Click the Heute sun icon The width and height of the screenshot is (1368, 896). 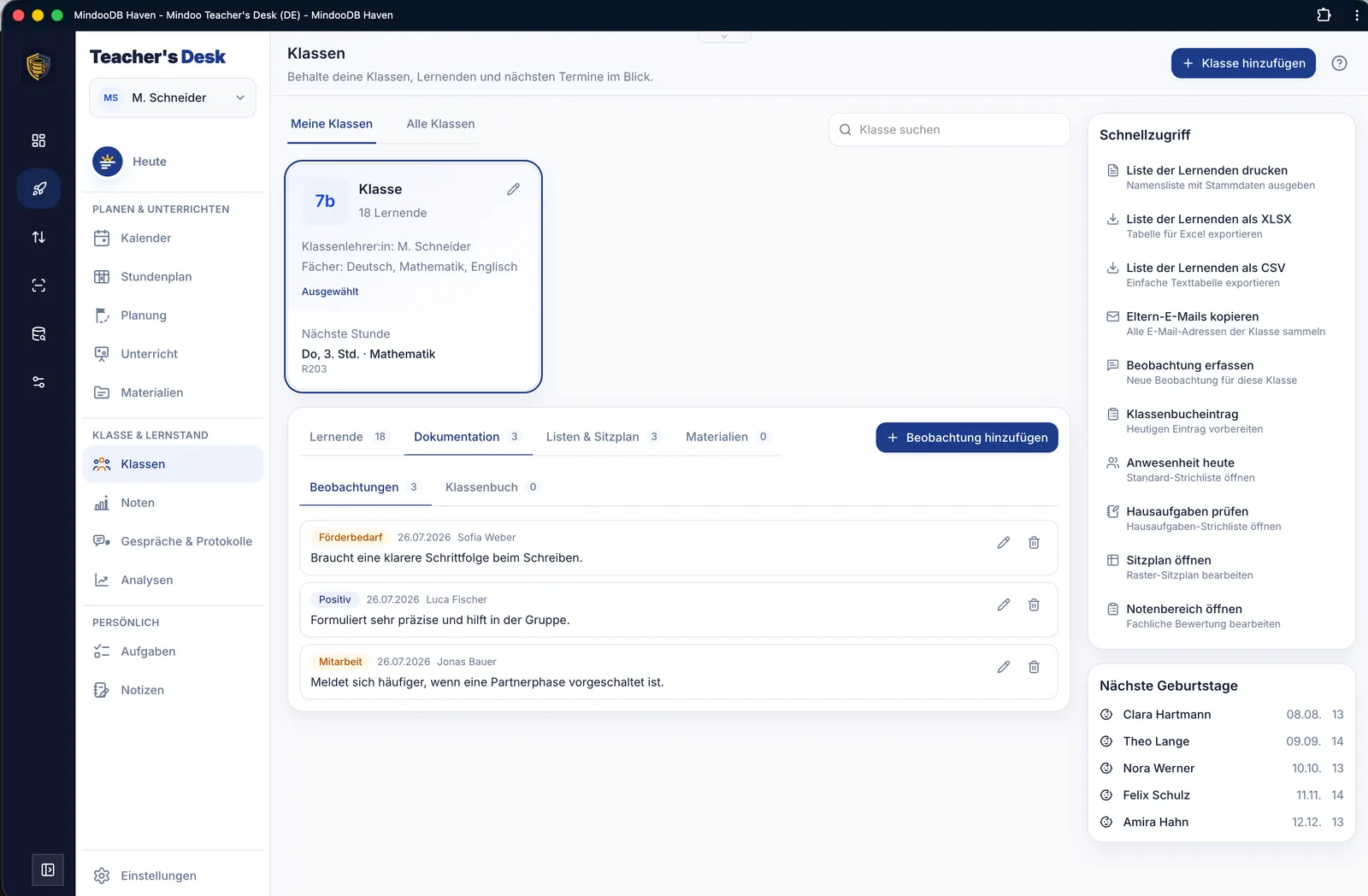[x=108, y=161]
